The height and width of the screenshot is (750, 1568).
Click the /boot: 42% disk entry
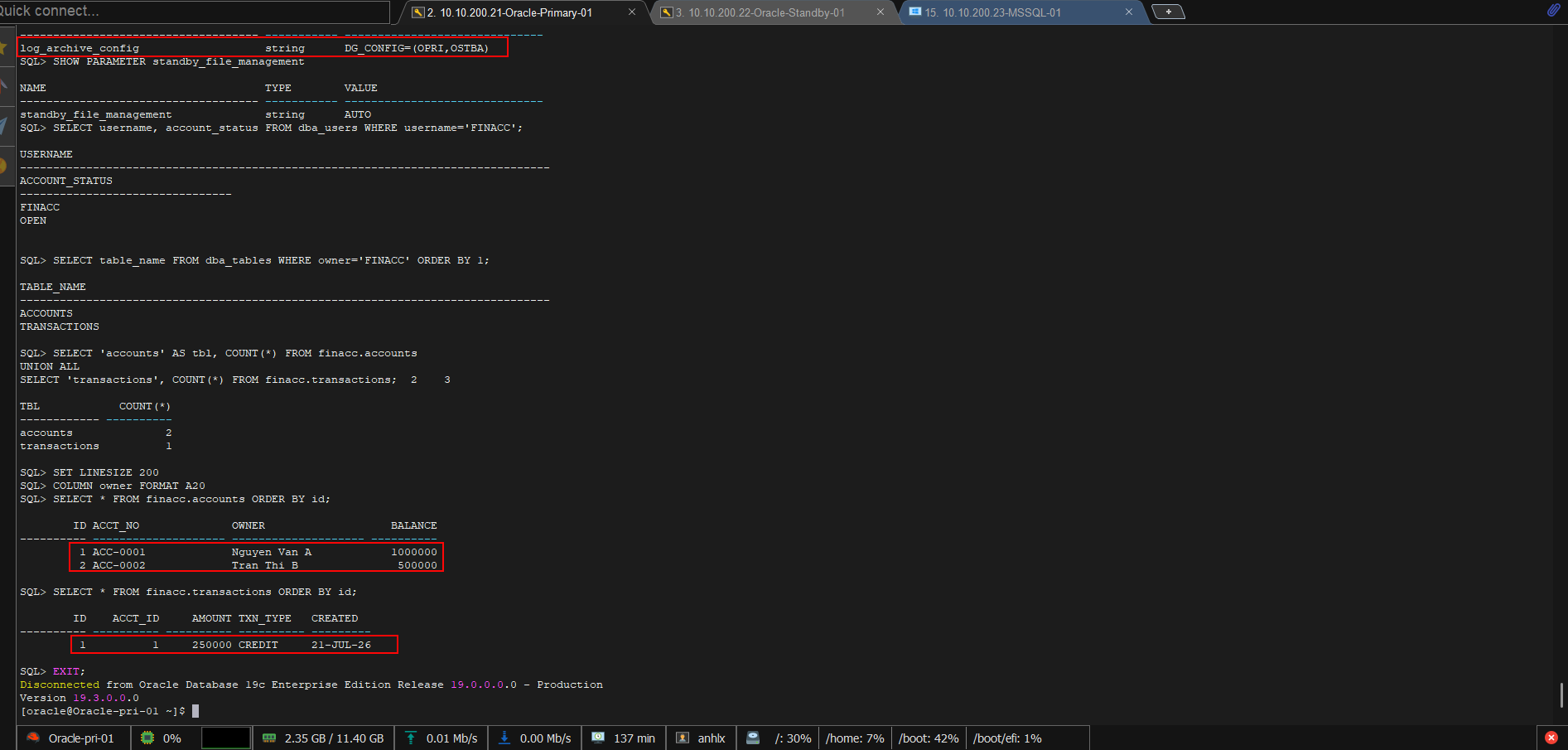(x=929, y=738)
